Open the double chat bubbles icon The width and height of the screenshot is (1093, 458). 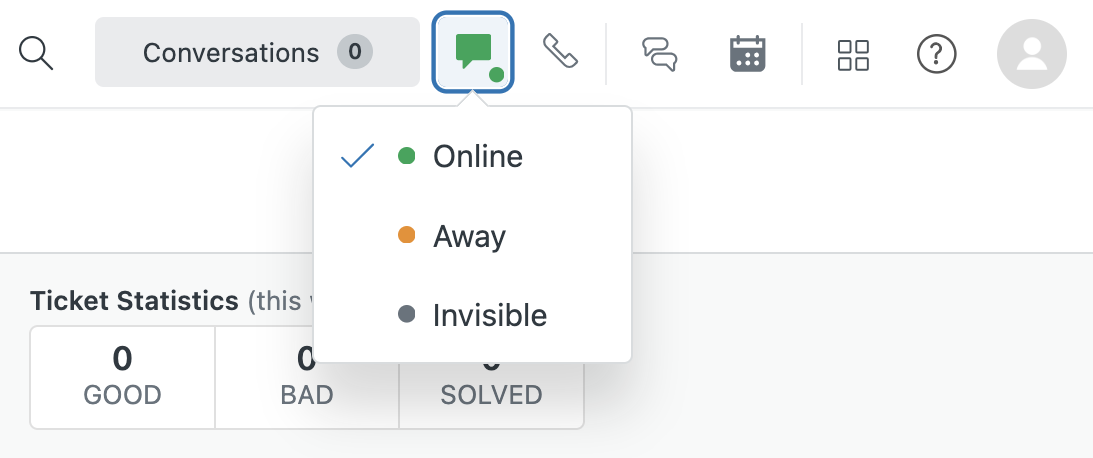click(659, 53)
